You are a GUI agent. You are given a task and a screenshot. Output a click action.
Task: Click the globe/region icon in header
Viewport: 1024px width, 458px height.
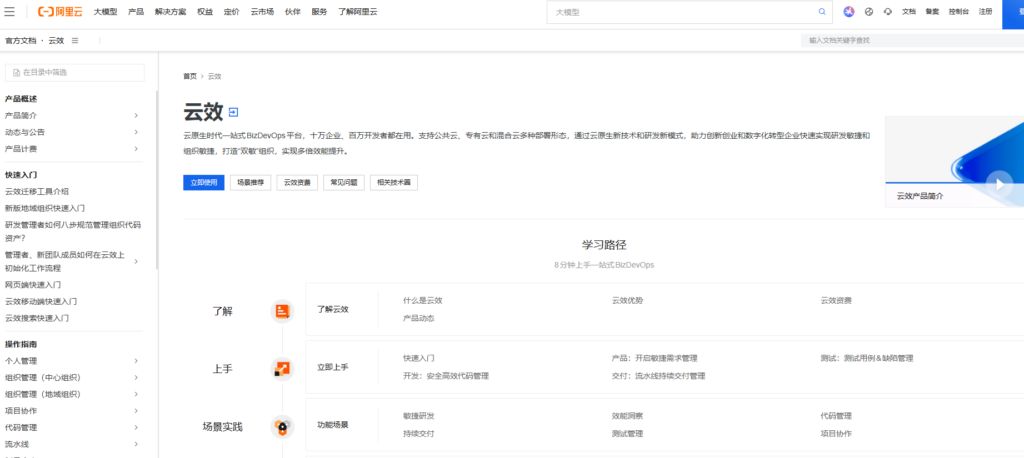tap(869, 12)
